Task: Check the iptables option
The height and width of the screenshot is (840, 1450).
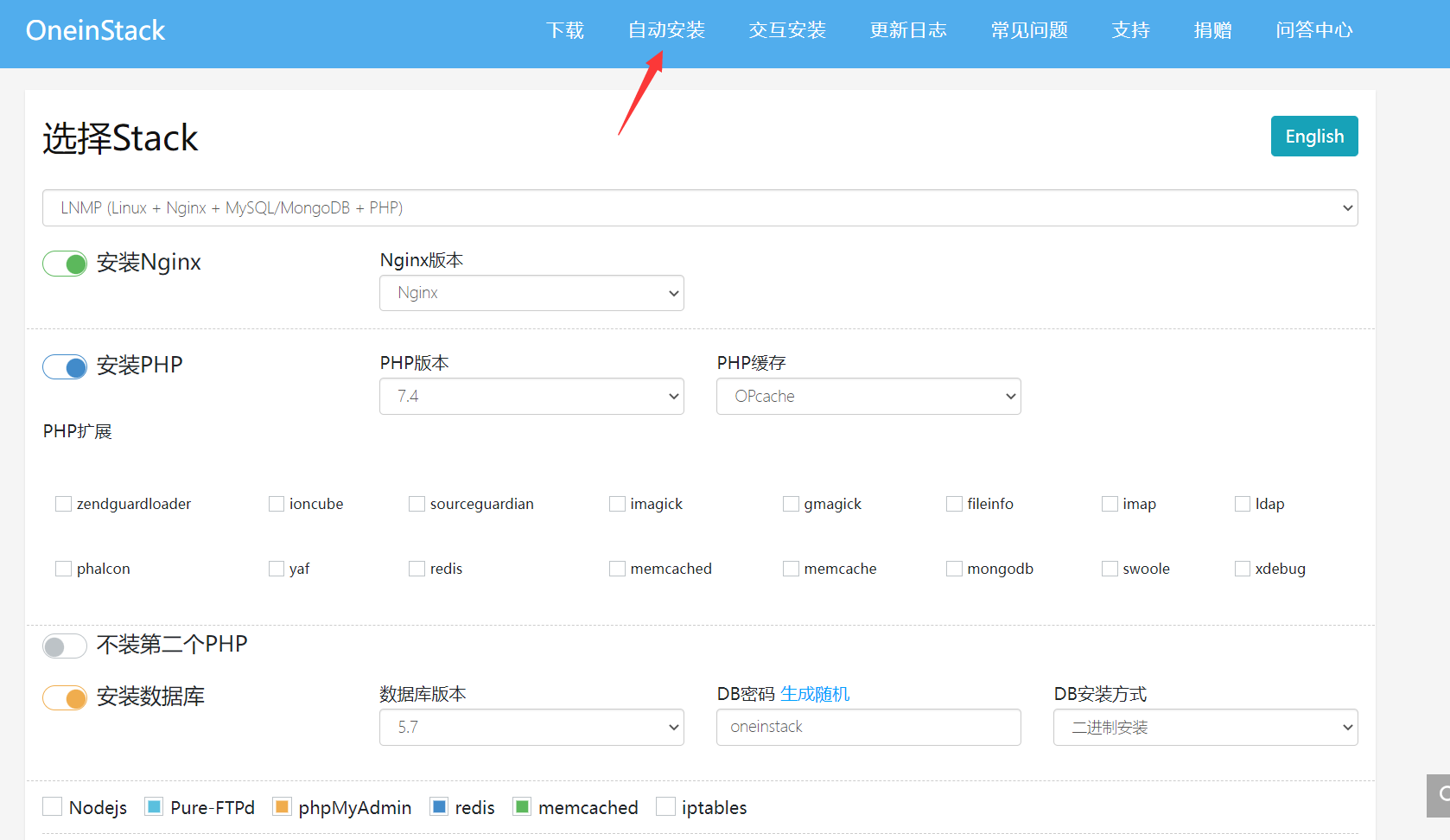Action: click(x=665, y=806)
